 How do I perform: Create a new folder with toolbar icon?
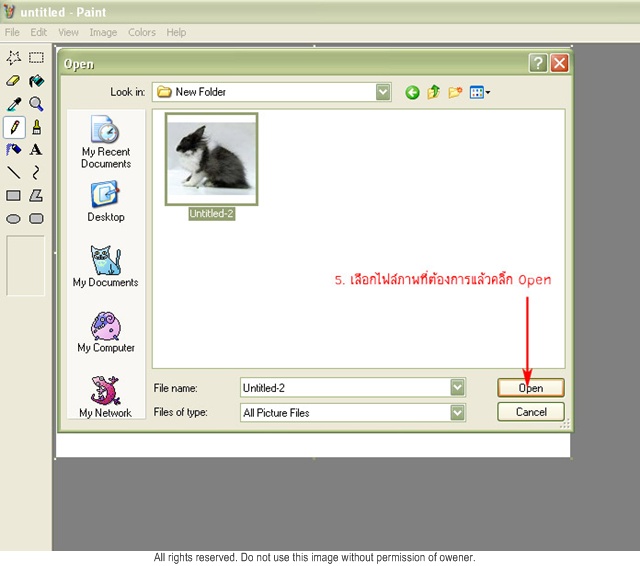(455, 92)
